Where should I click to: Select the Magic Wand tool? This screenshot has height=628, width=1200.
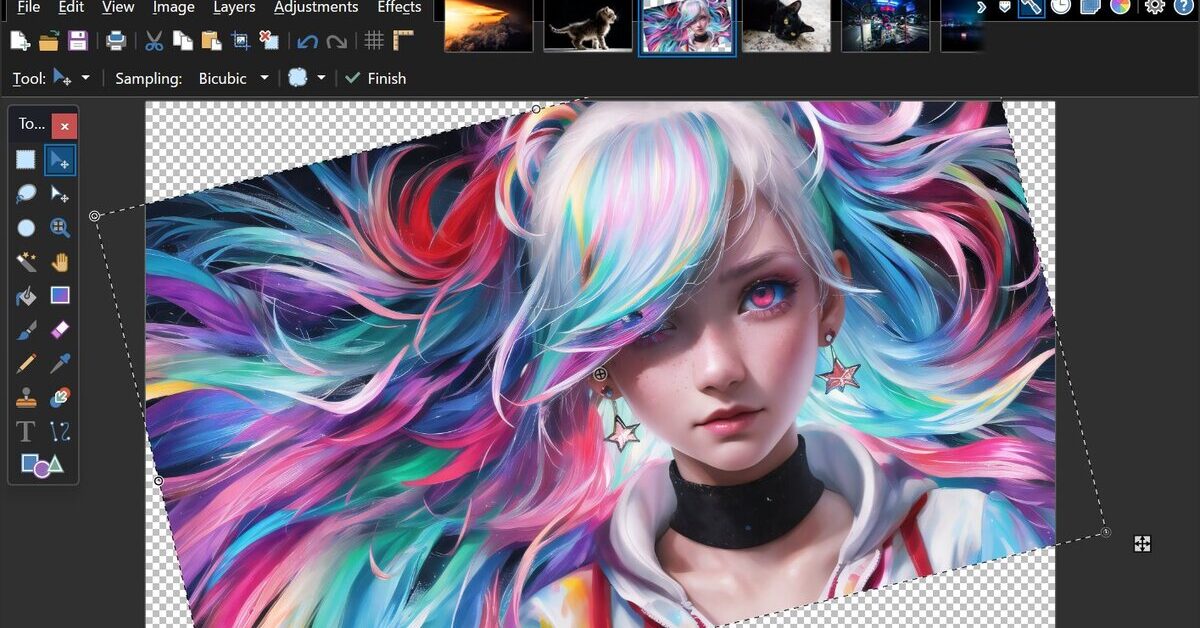tap(26, 261)
